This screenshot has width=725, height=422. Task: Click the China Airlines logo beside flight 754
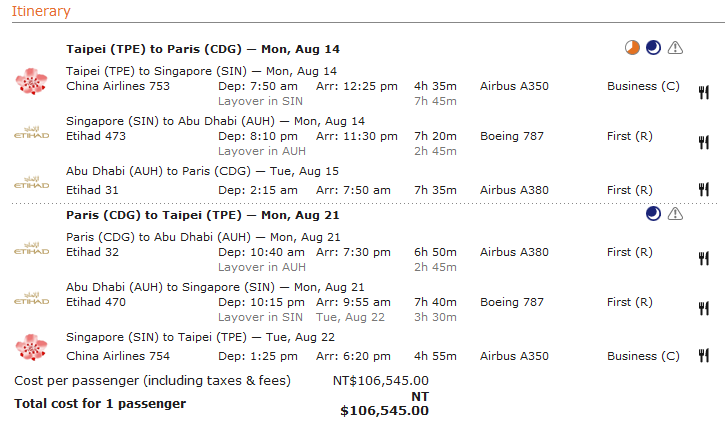32,346
